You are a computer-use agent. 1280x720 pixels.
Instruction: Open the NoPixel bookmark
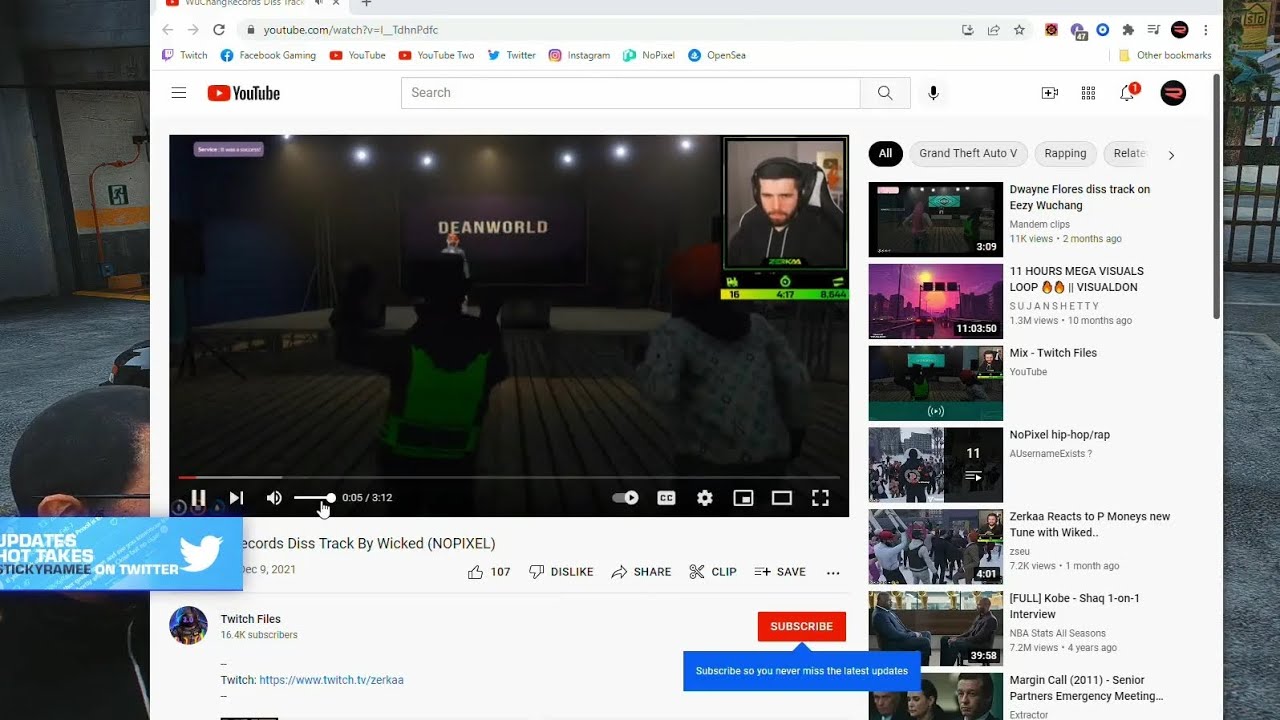(649, 55)
